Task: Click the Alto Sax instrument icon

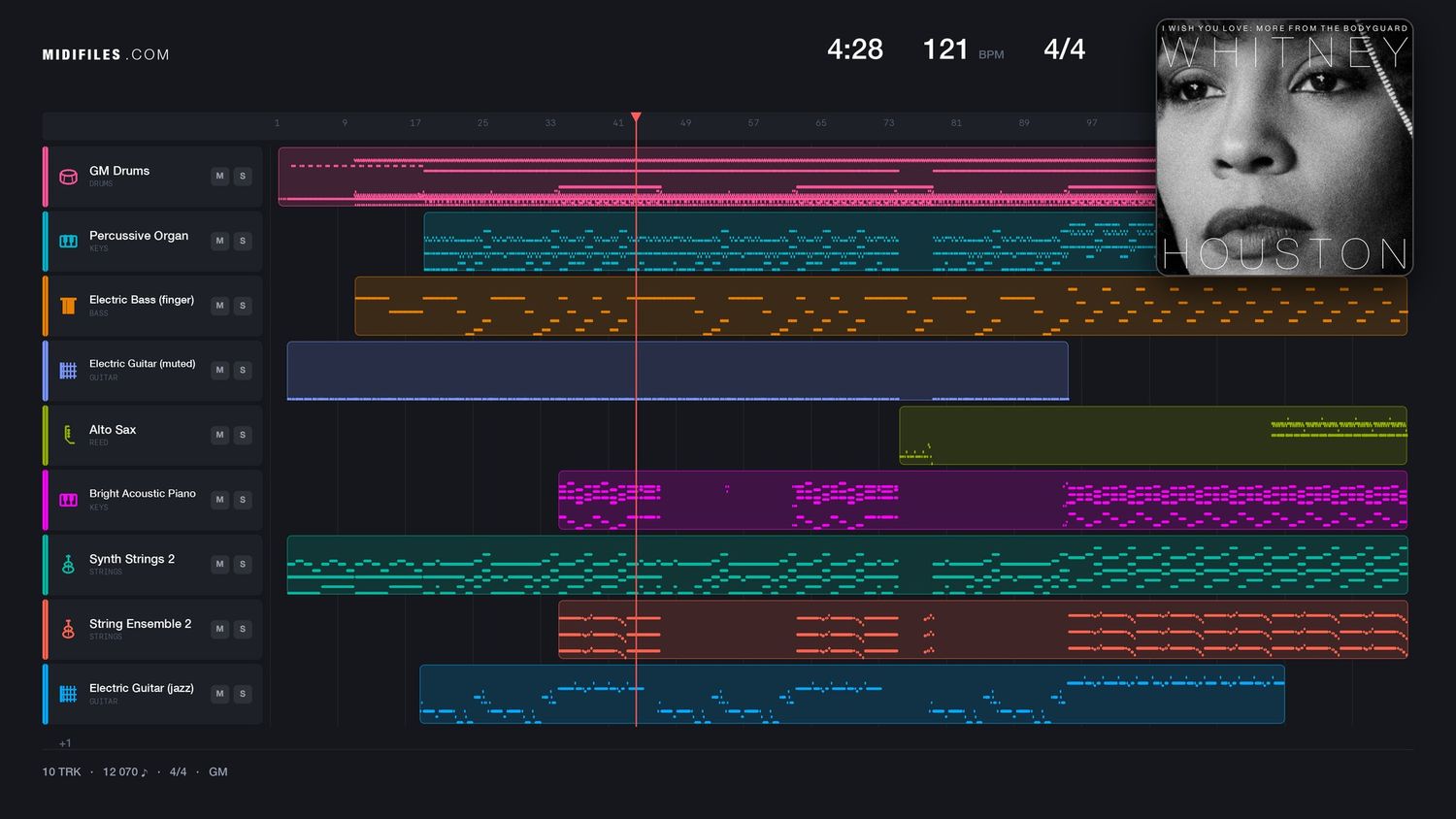Action: pos(68,435)
